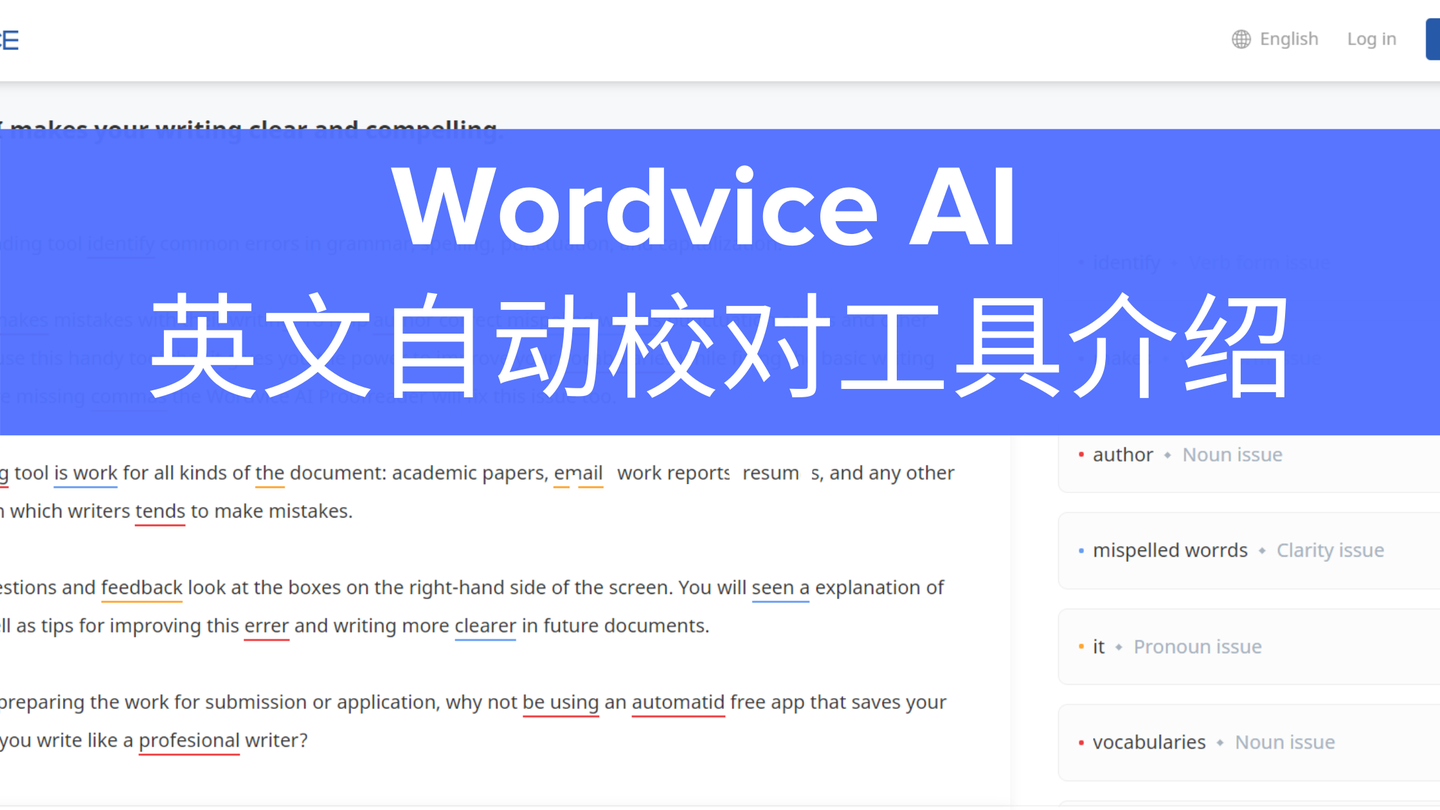The height and width of the screenshot is (810, 1440).
Task: Click the underlined word "feedback"
Action: pos(141,588)
